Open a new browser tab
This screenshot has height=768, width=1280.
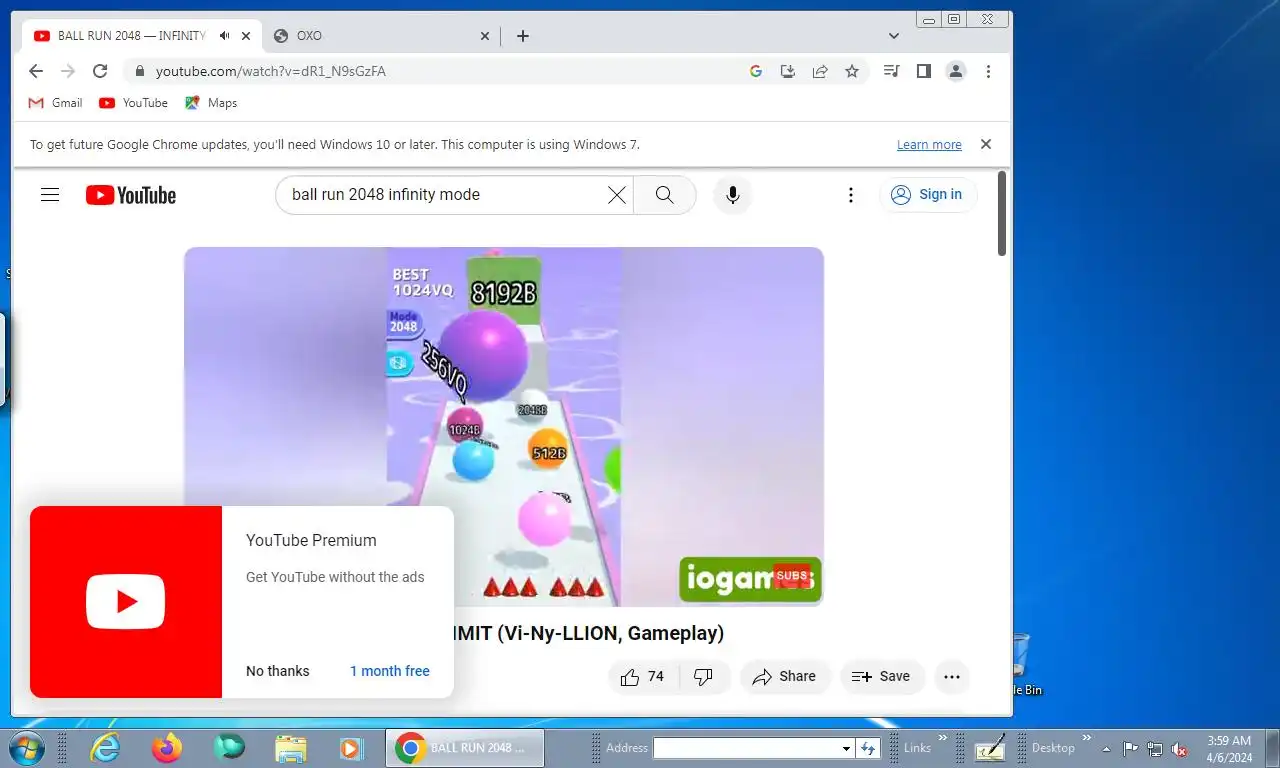click(523, 35)
